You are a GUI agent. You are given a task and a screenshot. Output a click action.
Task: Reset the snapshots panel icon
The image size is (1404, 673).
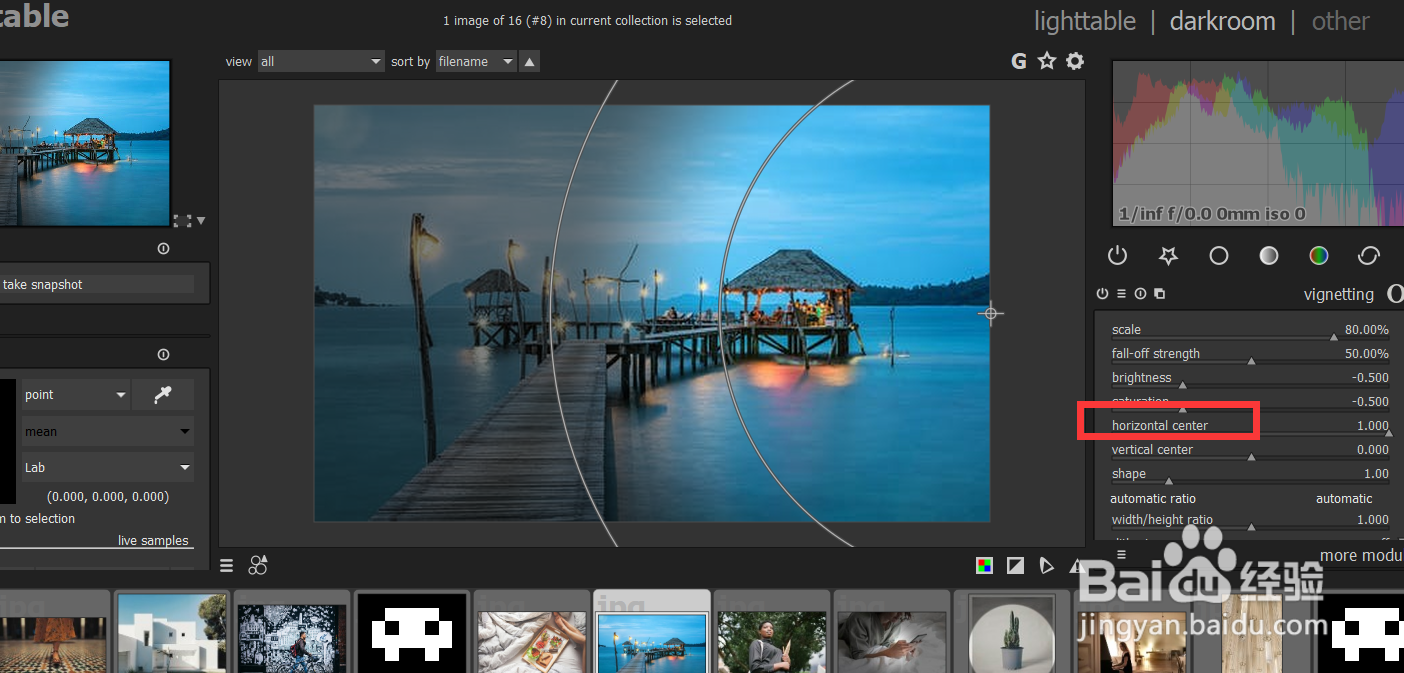[x=163, y=249]
